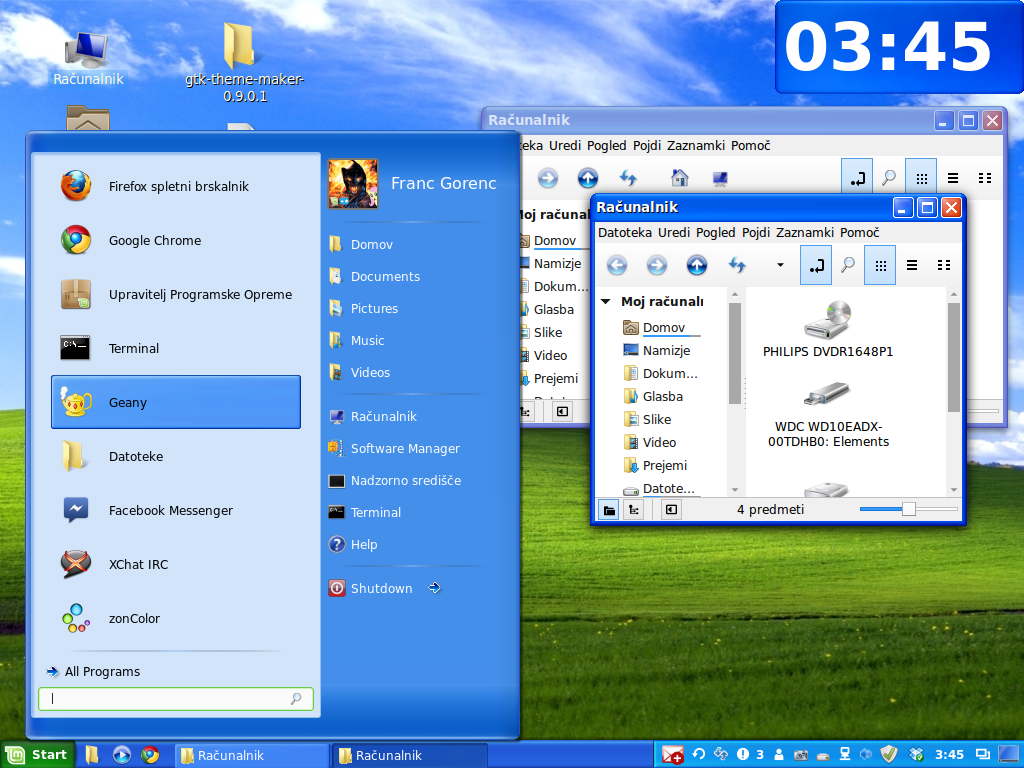Select Prejemi in front window sidebar
The width and height of the screenshot is (1024, 768).
click(x=655, y=465)
